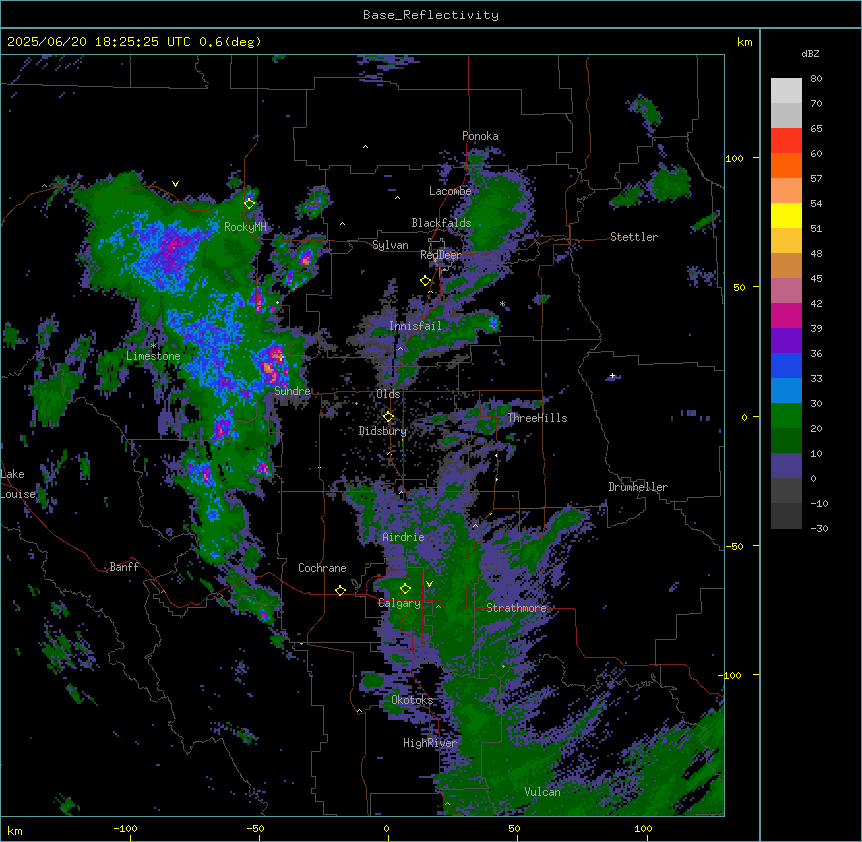Click the yellow marker near Calgary
The image size is (862, 842).
coord(405,589)
